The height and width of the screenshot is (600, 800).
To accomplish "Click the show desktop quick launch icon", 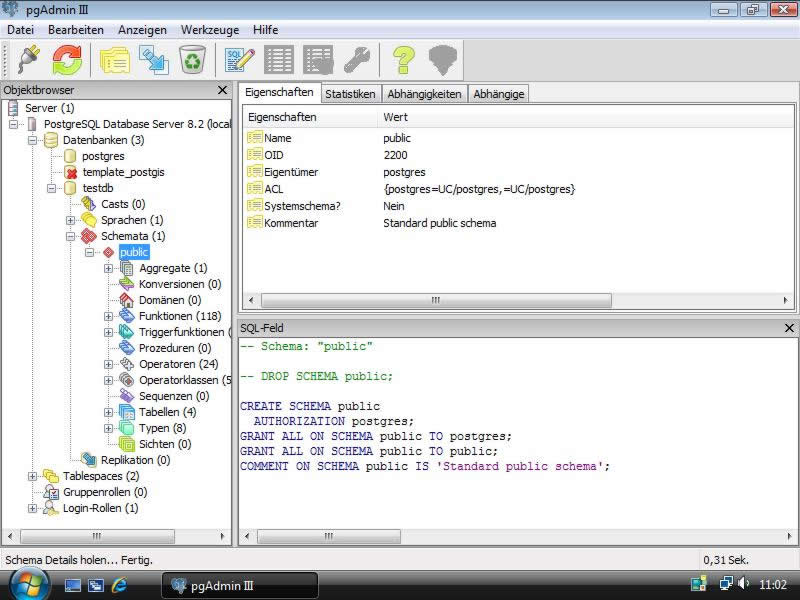I will (72, 585).
